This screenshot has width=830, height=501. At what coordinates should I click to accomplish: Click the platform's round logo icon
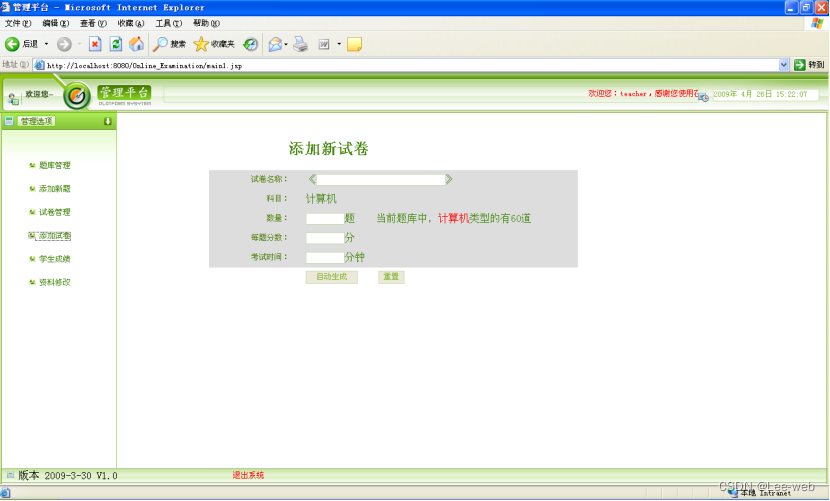point(77,96)
